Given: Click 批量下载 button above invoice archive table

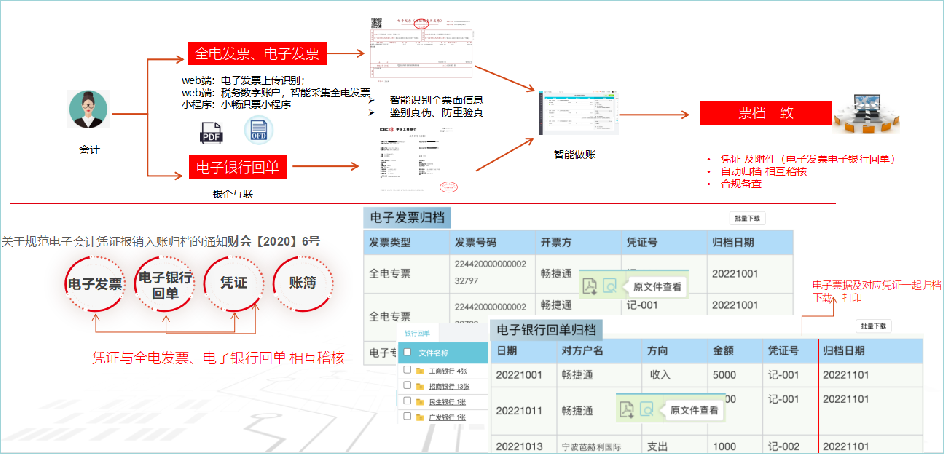Looking at the screenshot, I should (x=747, y=218).
